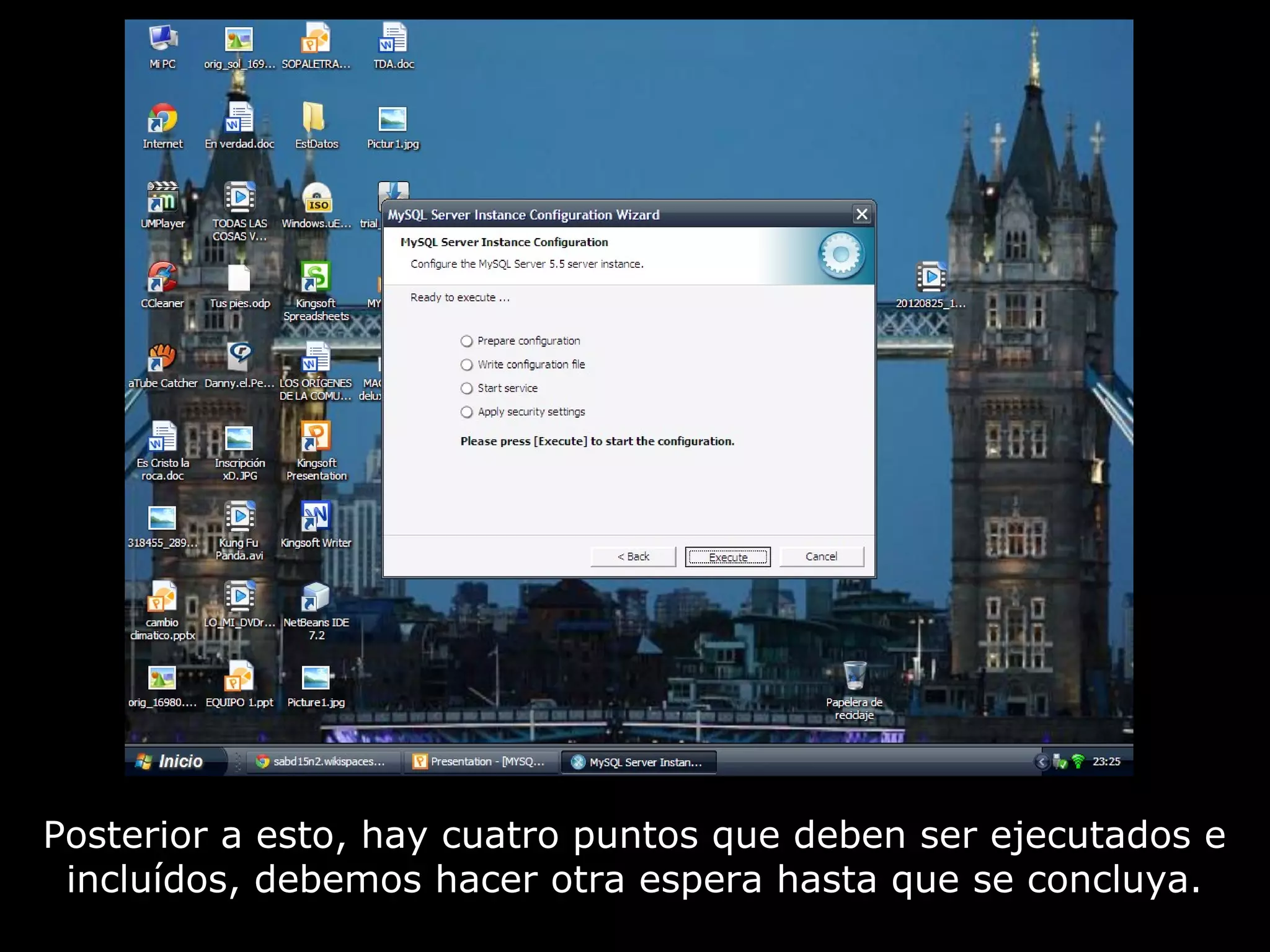The width and height of the screenshot is (1270, 952).
Task: Launch Kingsoft Spreadsheets shortcut
Action: point(316,277)
